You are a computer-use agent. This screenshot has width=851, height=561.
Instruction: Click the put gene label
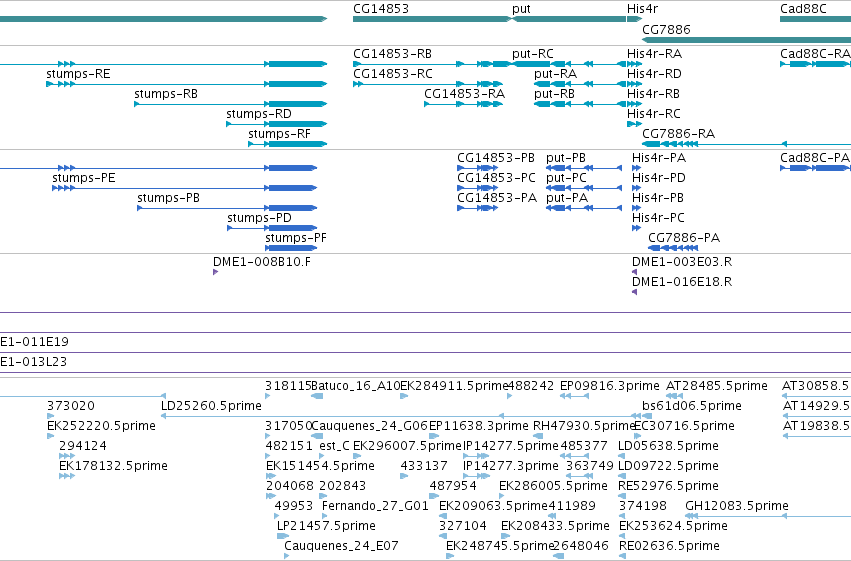click(521, 9)
